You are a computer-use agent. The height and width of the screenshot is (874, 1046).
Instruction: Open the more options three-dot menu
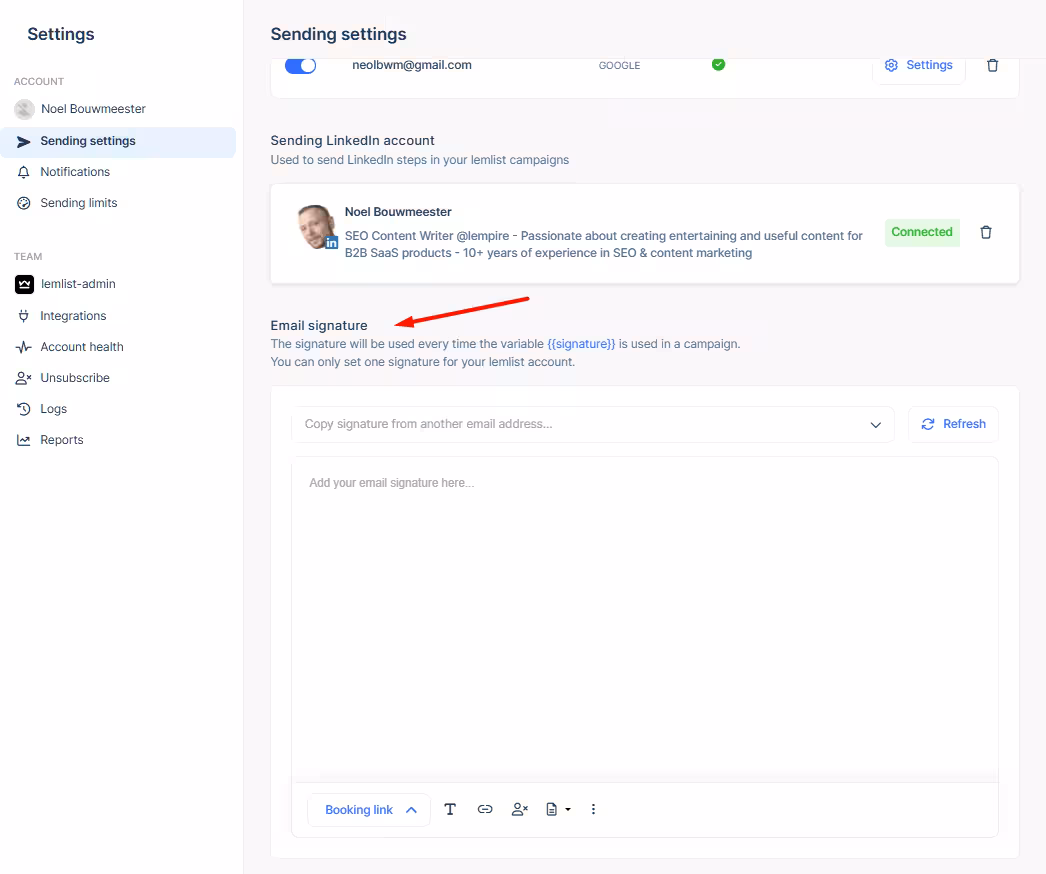[x=593, y=809]
